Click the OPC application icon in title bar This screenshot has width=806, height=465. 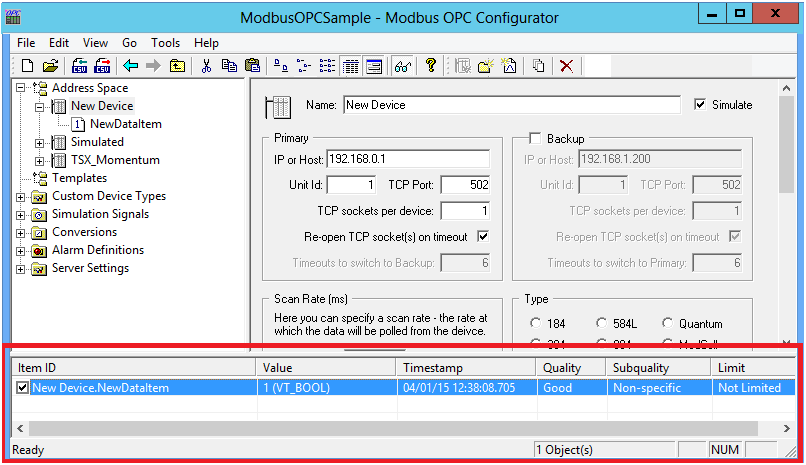pos(13,17)
